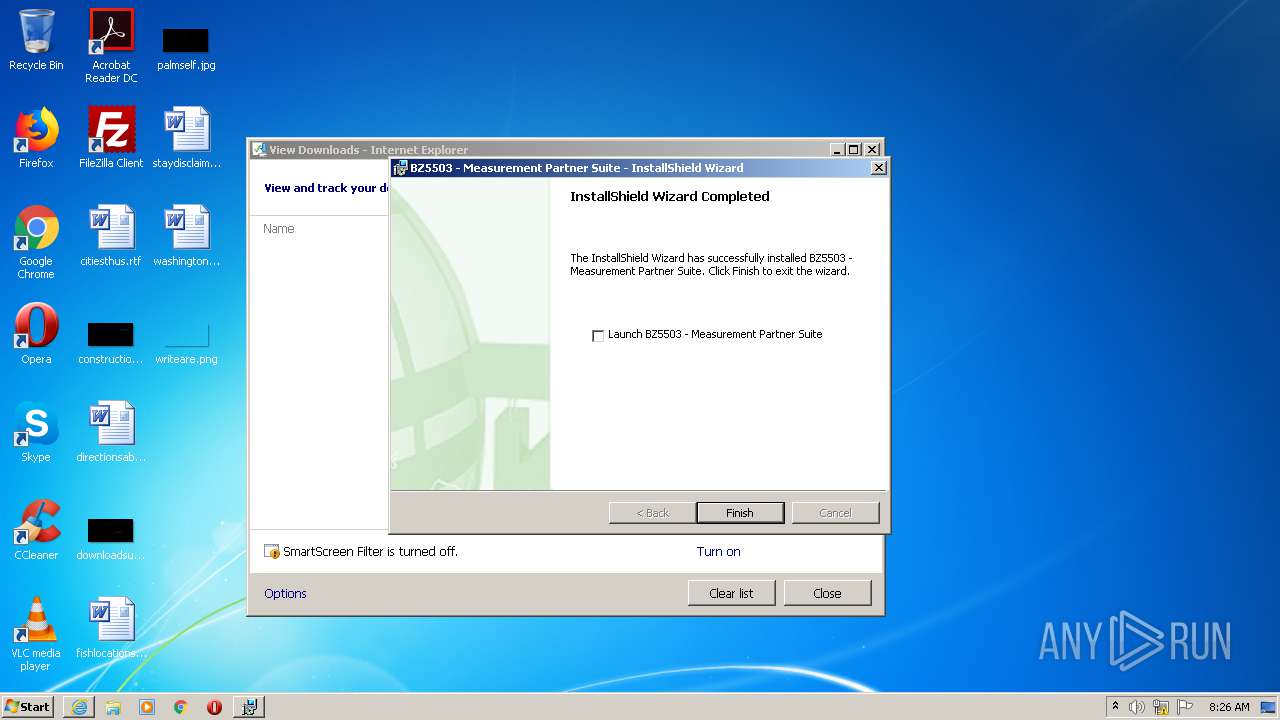Viewport: 1280px width, 720px height.
Task: Select downloadsu file icon
Action: pyautogui.click(x=111, y=538)
